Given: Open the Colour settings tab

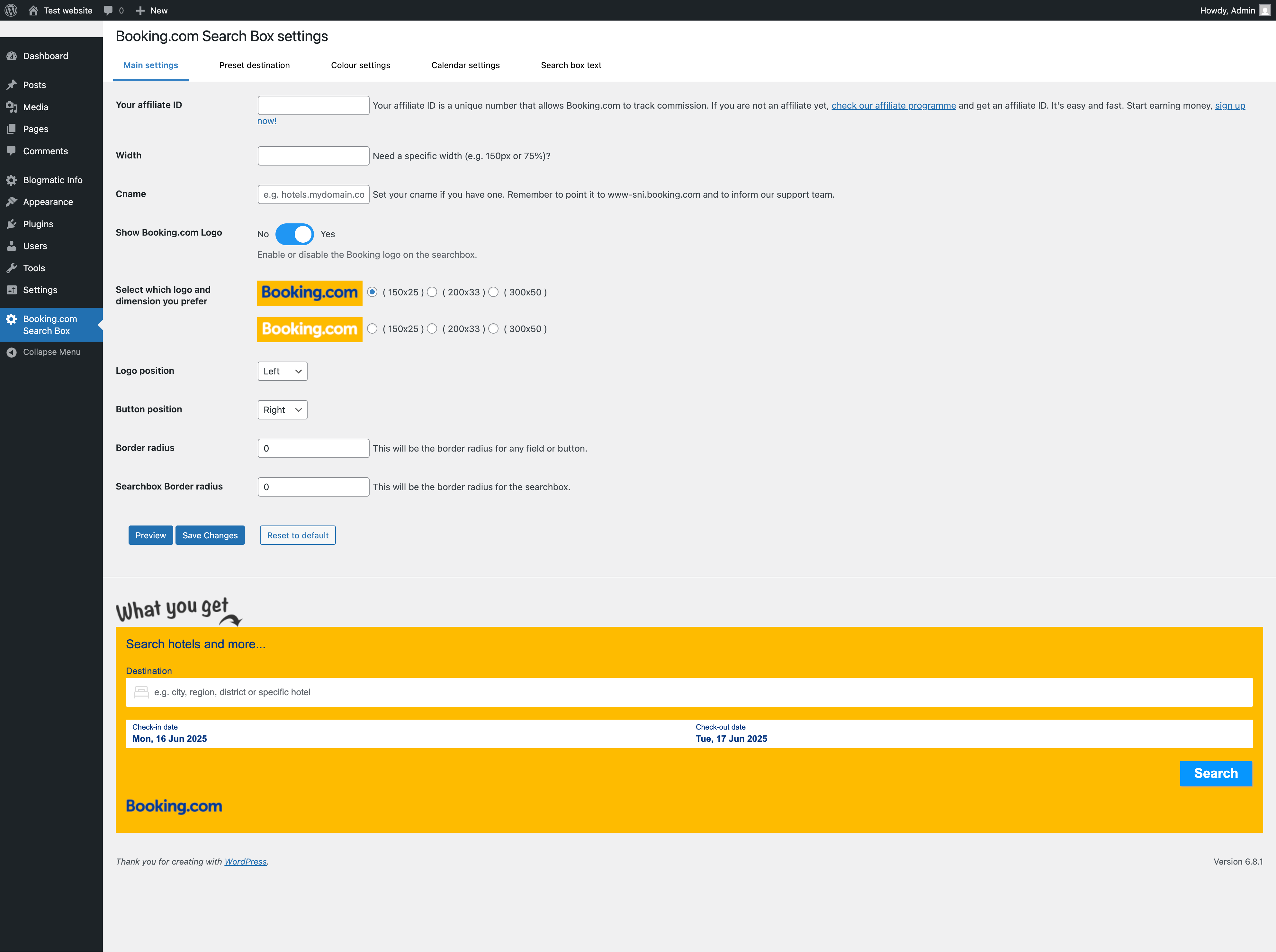Looking at the screenshot, I should (x=360, y=65).
